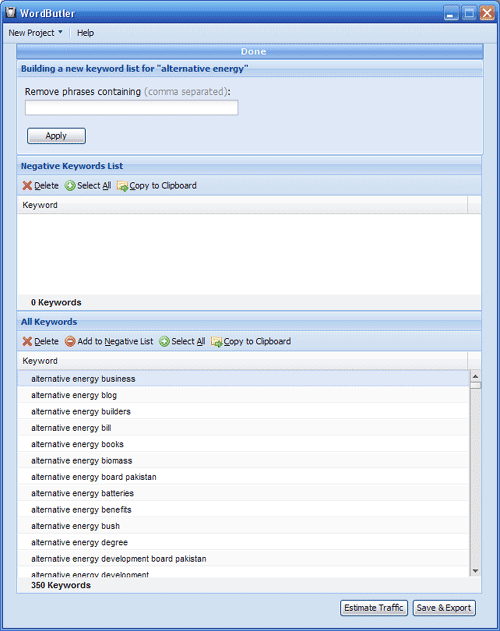Select keyword "alternative energy development board pakistan"

coord(243,559)
